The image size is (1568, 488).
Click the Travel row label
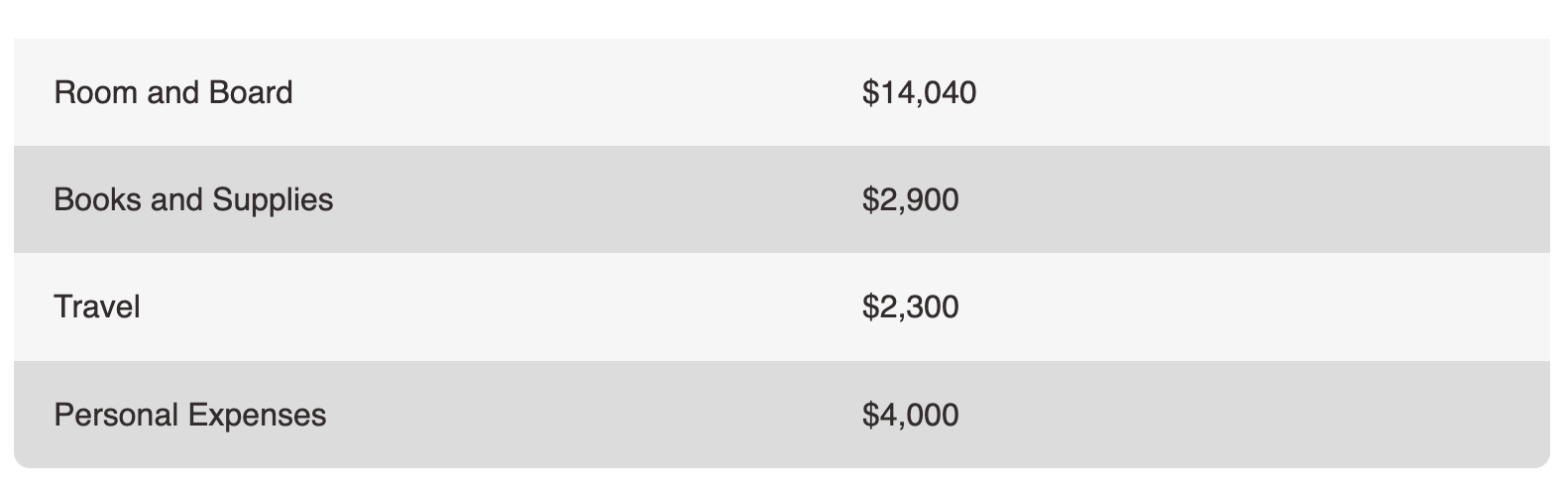point(96,306)
